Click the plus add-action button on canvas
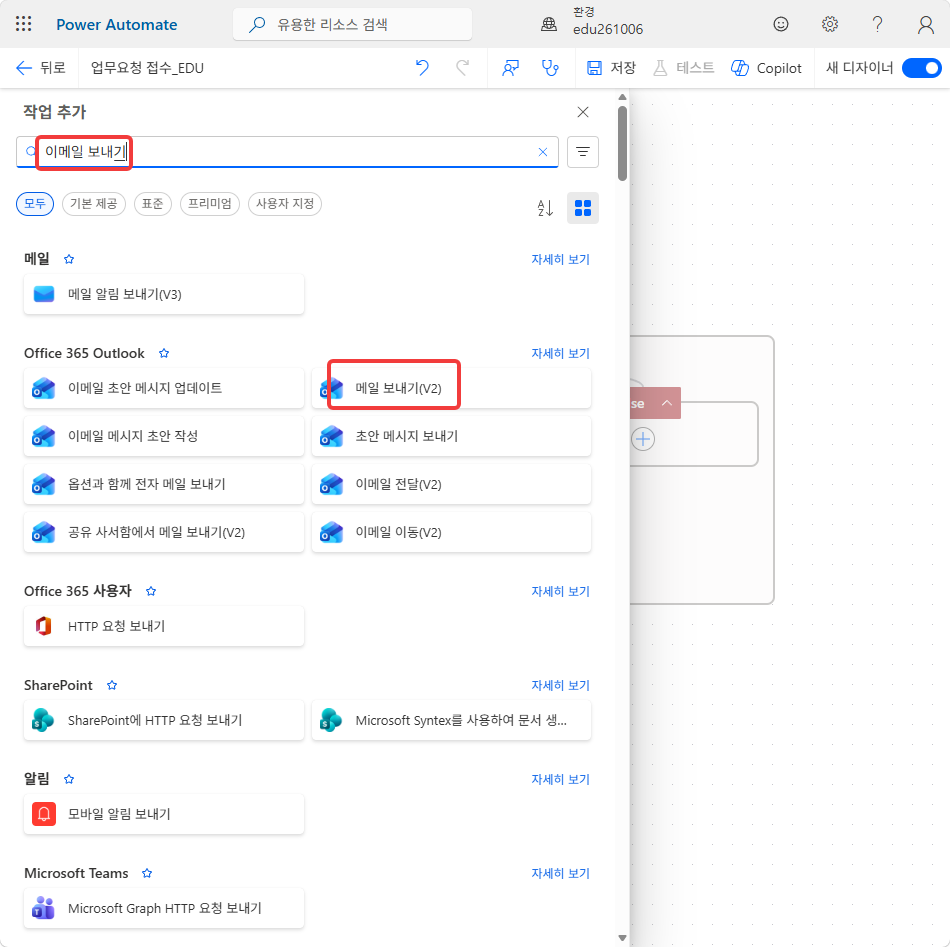950x947 pixels. (x=643, y=439)
